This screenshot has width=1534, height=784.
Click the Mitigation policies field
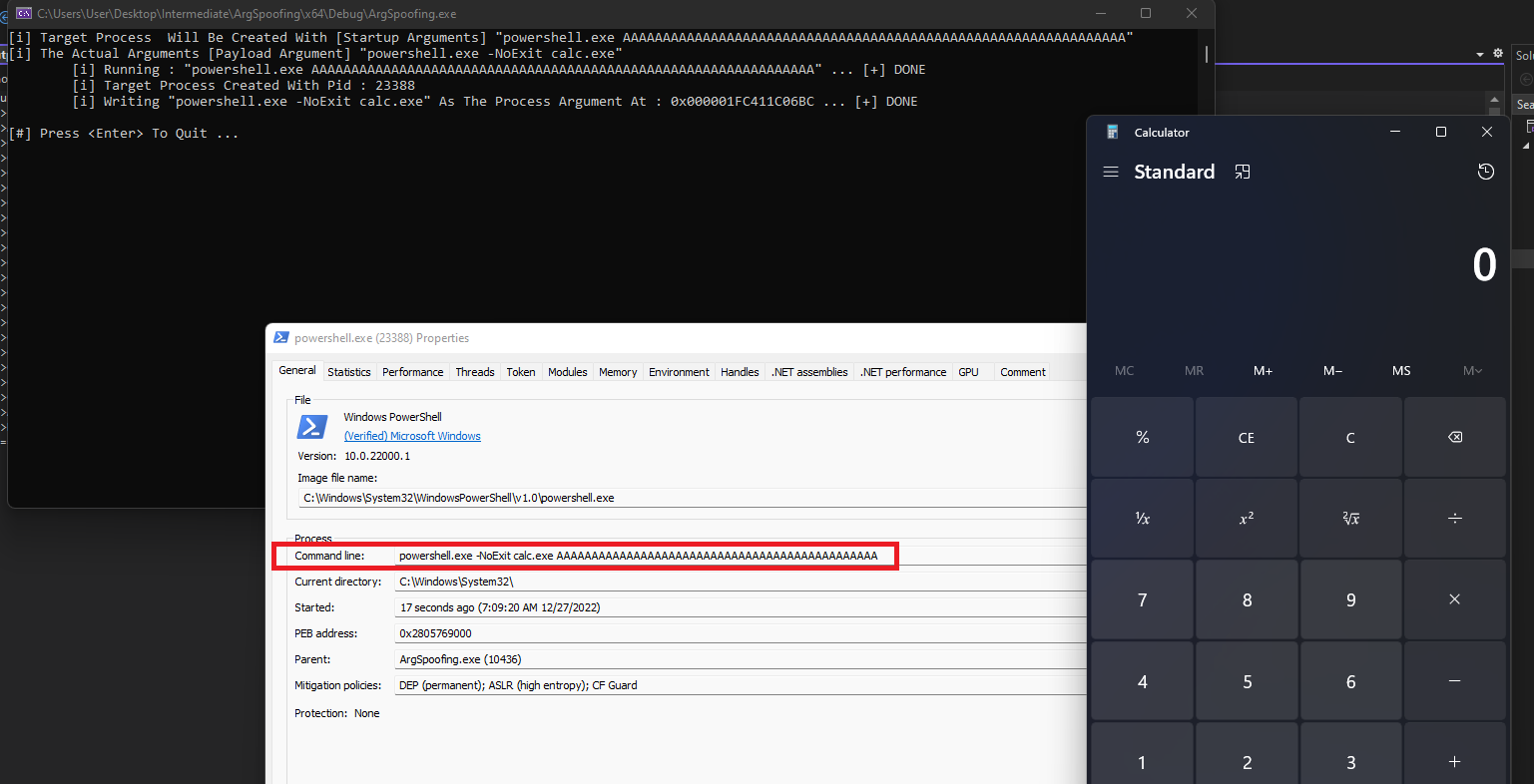pos(741,685)
